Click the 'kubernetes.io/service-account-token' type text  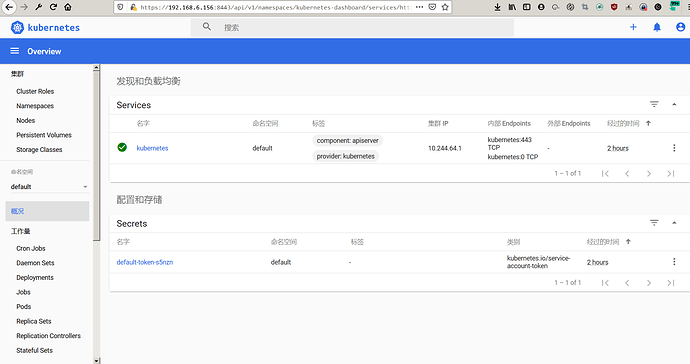(x=538, y=262)
